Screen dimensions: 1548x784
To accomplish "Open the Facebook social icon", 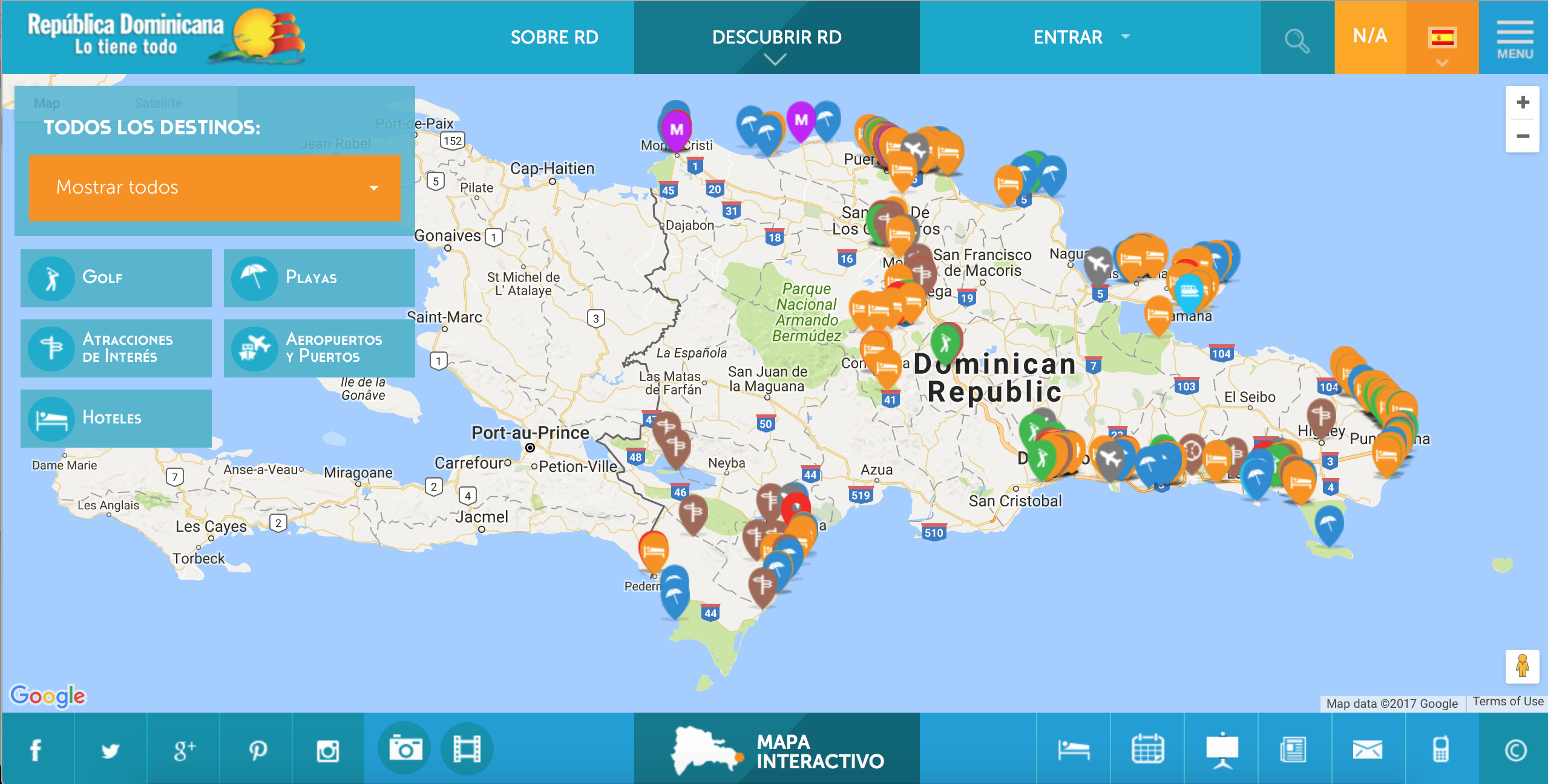I will pyautogui.click(x=36, y=750).
